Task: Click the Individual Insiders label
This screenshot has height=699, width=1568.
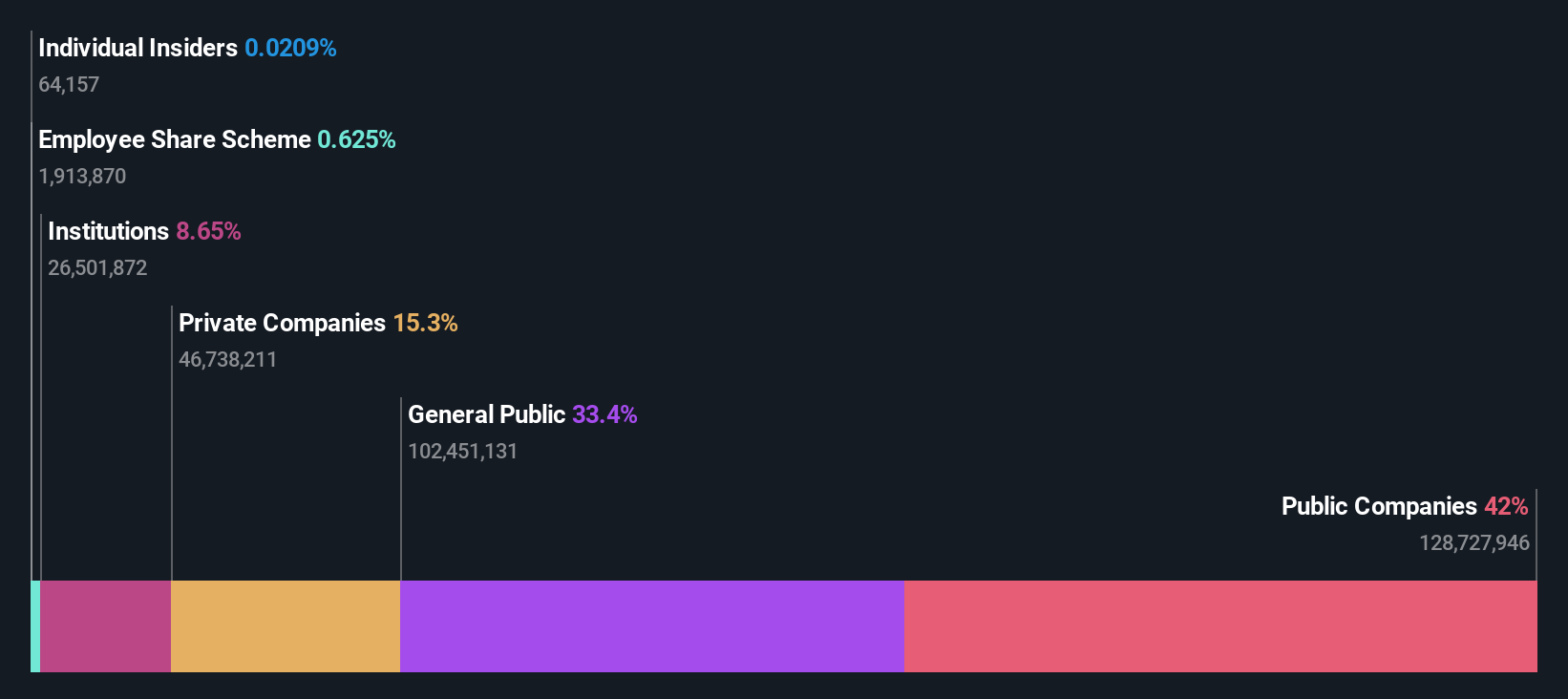Action: click(138, 48)
